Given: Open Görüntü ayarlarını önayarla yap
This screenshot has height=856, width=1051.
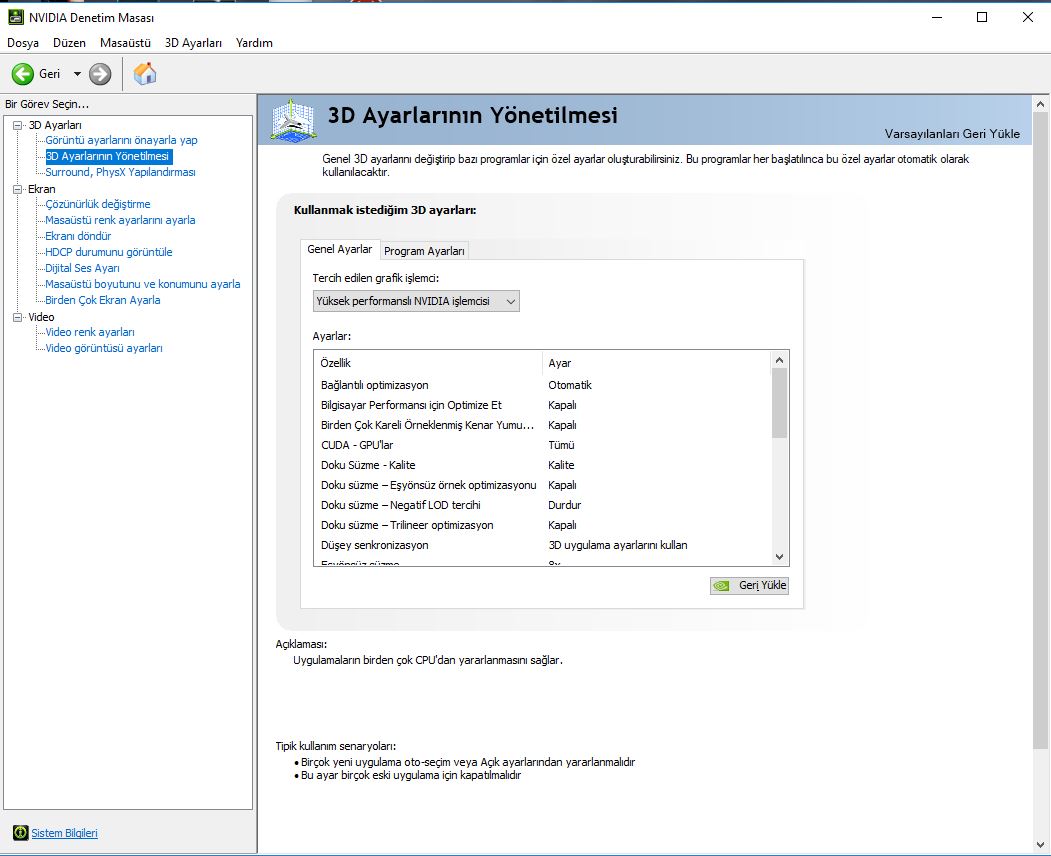Looking at the screenshot, I should 121,140.
